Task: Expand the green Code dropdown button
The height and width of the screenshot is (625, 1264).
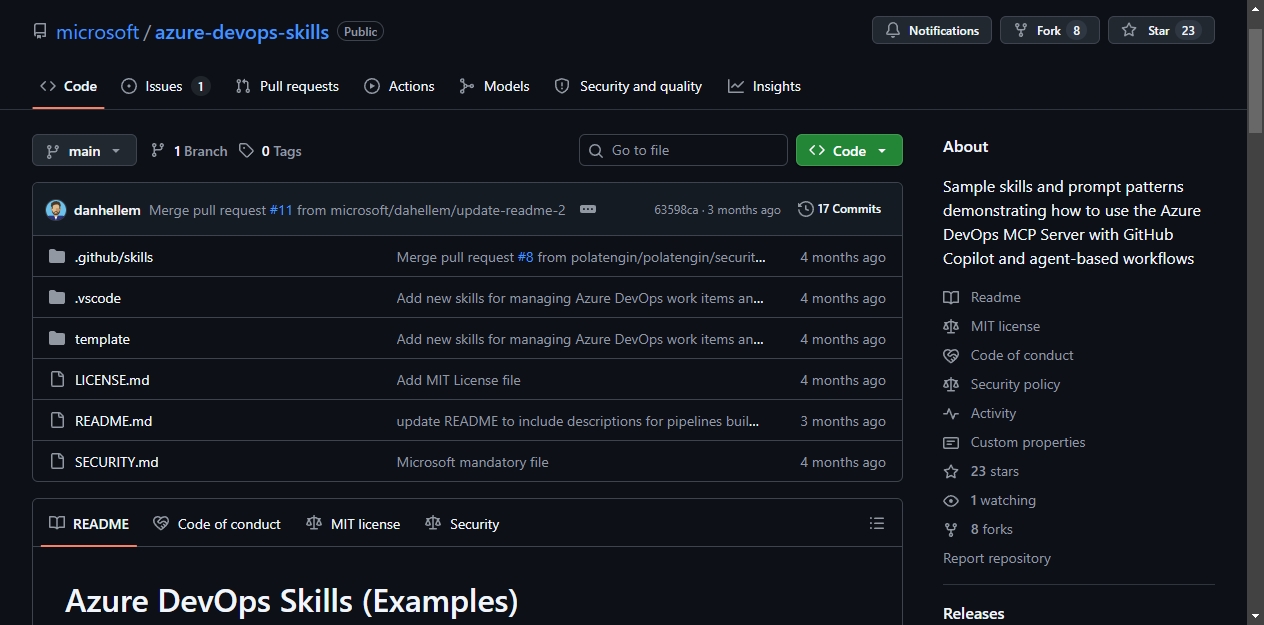Action: click(849, 150)
